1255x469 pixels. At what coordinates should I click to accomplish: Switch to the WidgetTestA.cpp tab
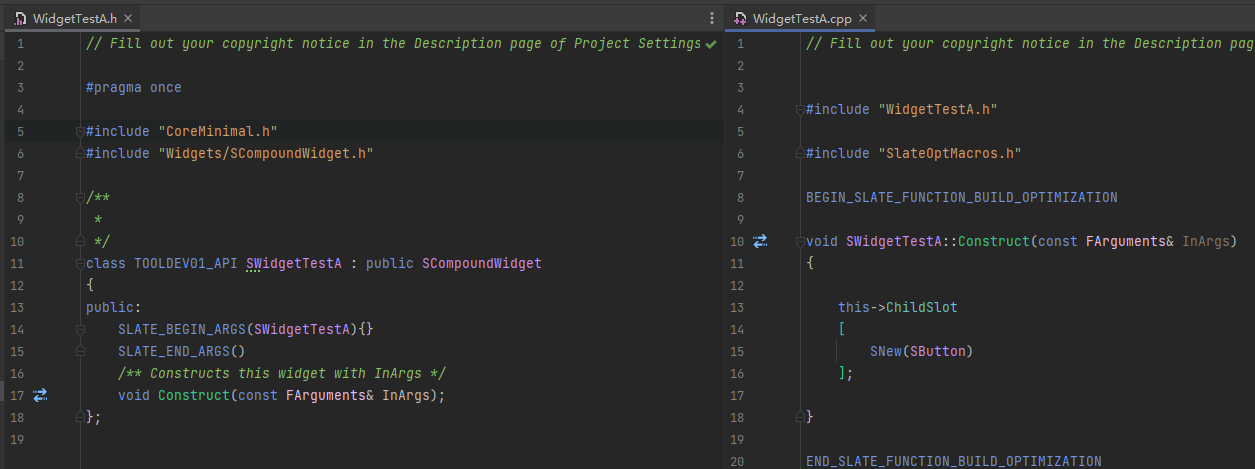800,18
